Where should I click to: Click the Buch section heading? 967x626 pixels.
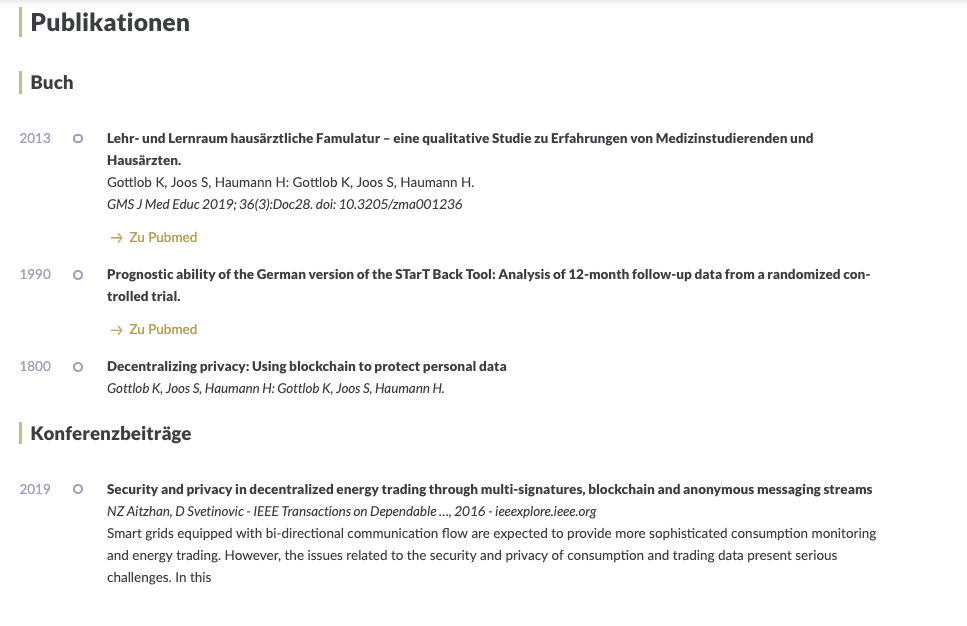(52, 83)
